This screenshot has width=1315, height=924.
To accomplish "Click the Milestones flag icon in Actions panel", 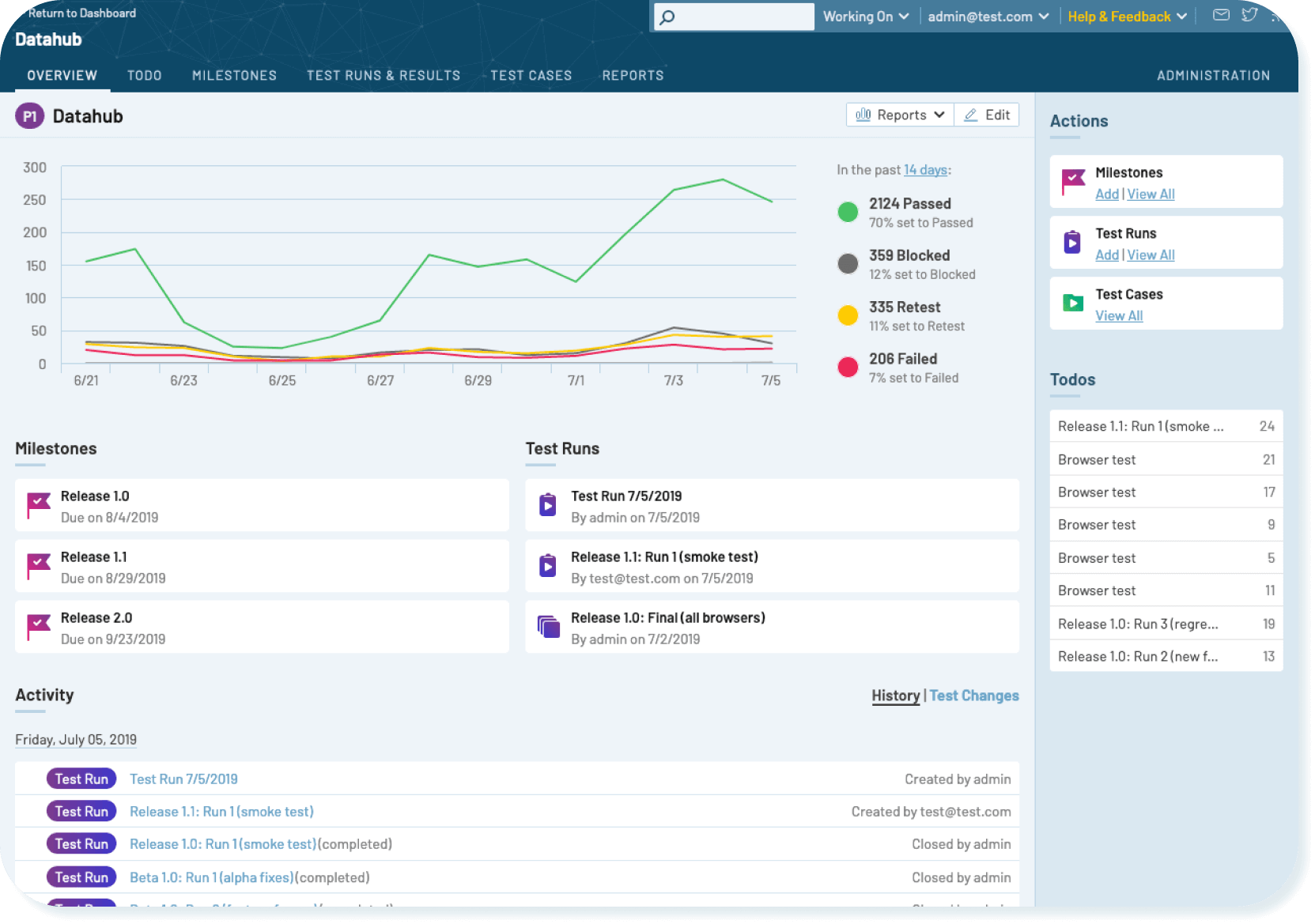I will (1072, 181).
